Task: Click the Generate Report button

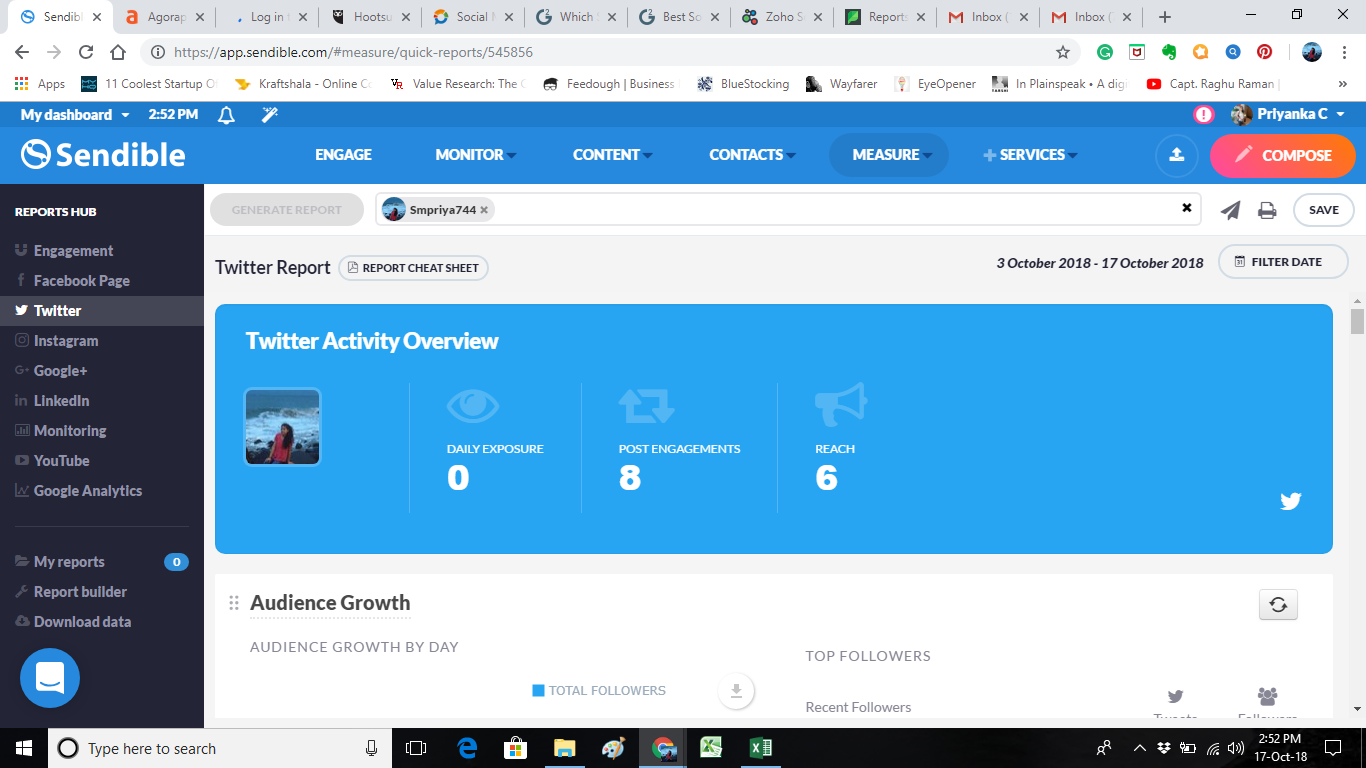Action: point(287,210)
